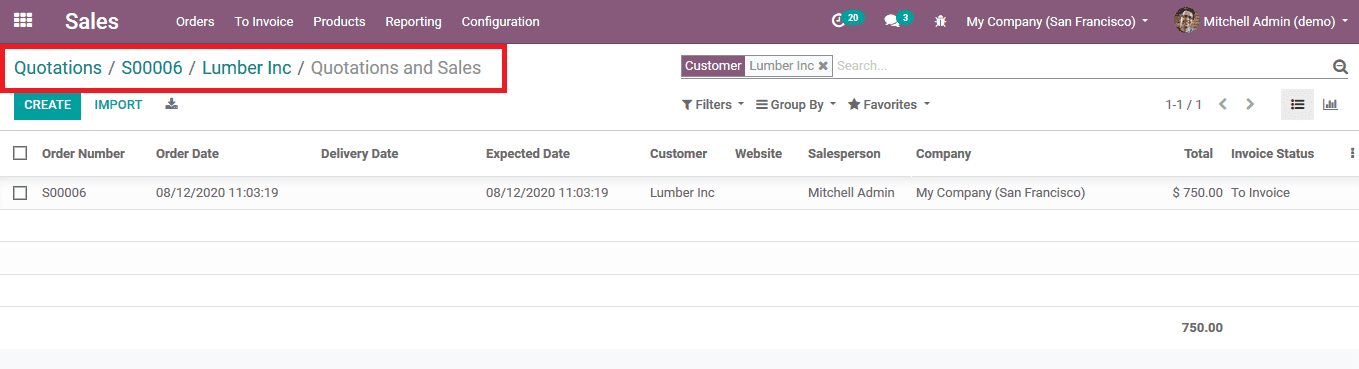The height and width of the screenshot is (369, 1359).
Task: Click the CREATE button
Action: point(48,105)
